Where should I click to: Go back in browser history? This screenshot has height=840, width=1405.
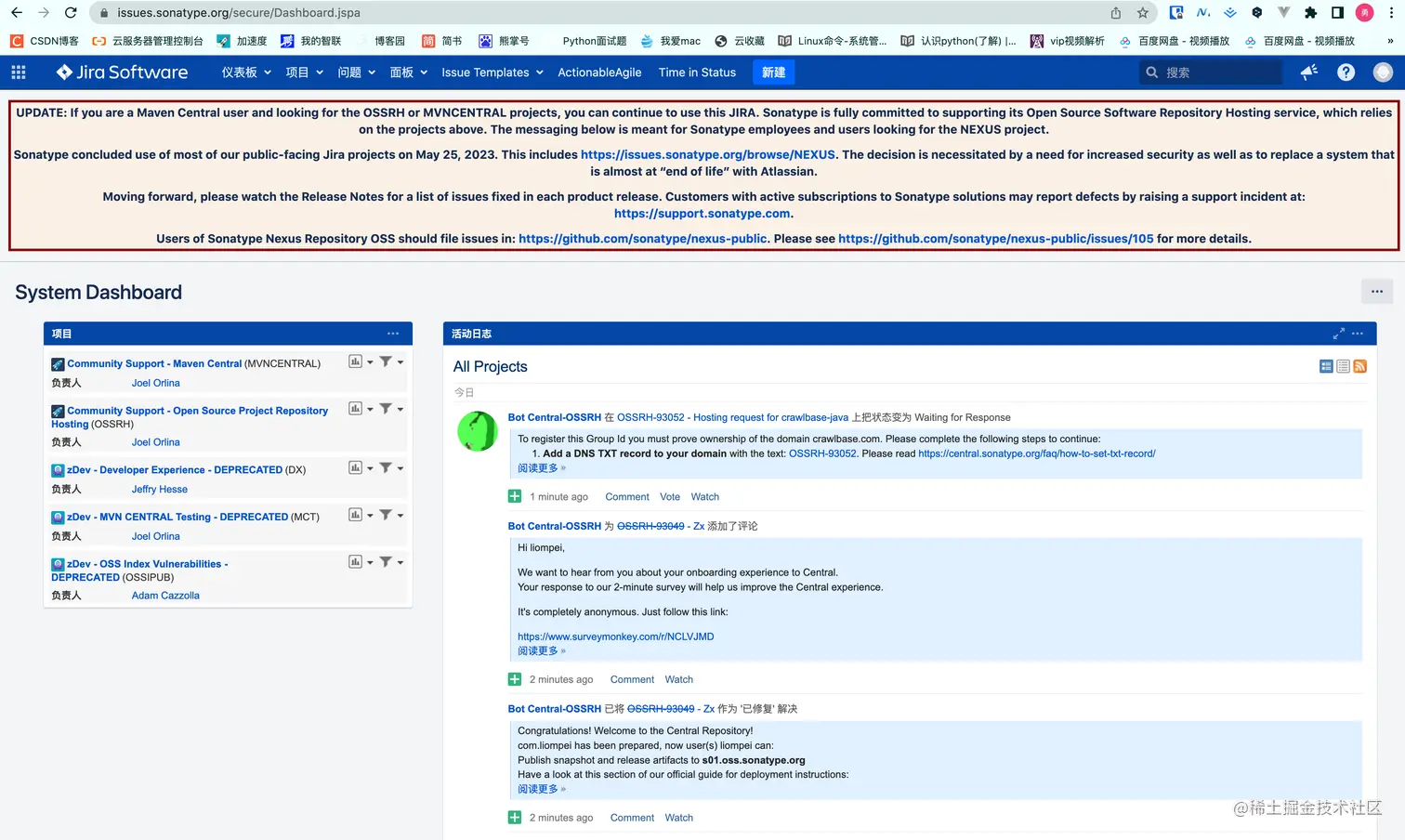17,13
